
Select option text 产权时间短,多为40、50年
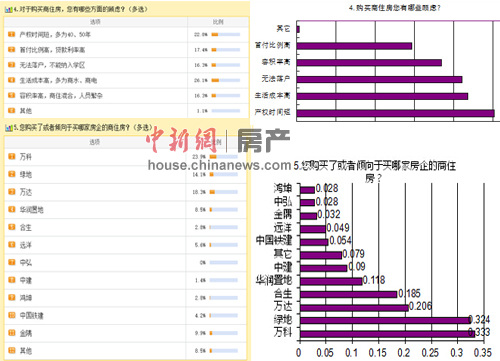click(55, 35)
